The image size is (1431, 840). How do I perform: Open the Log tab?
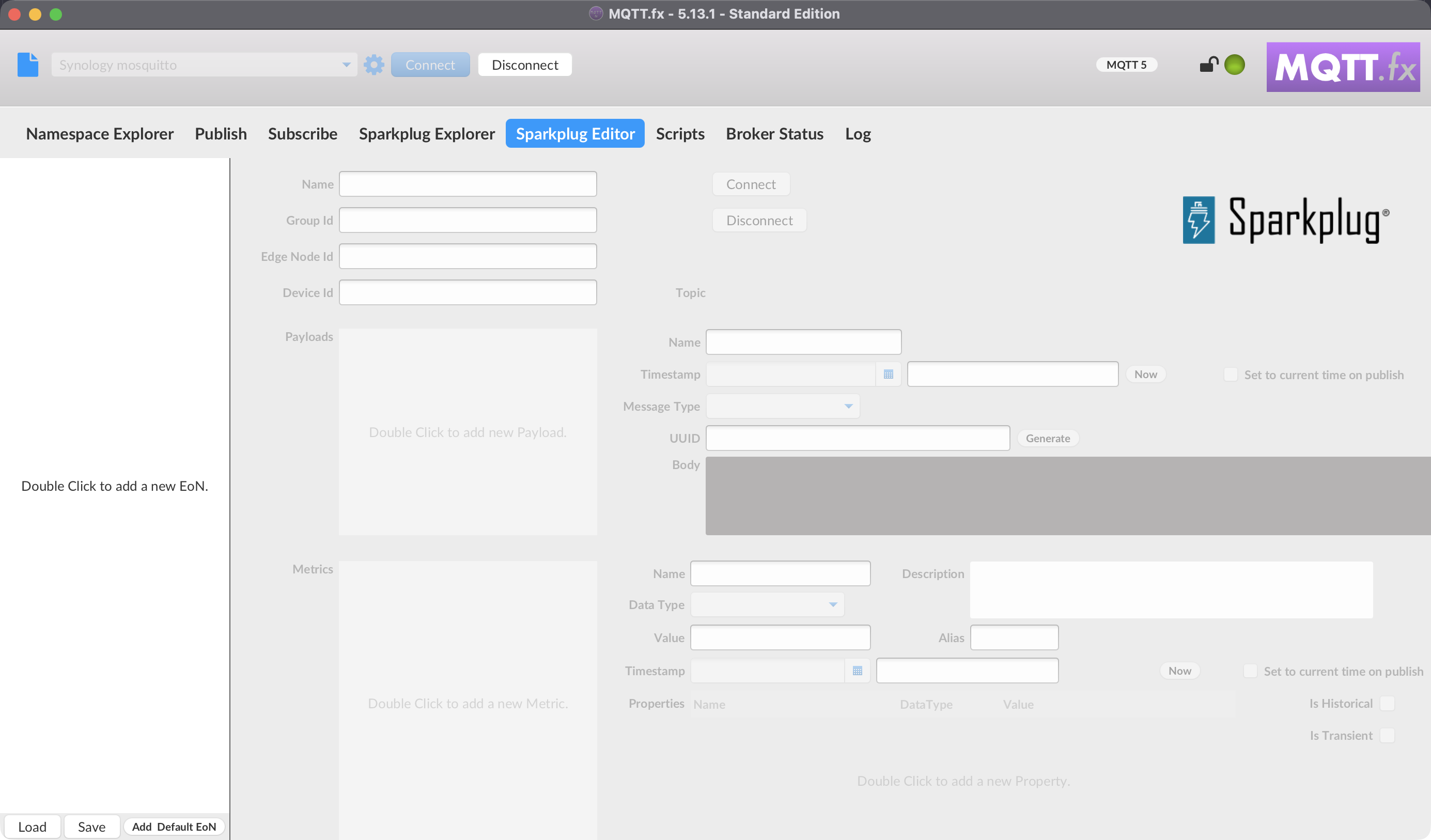click(x=858, y=134)
